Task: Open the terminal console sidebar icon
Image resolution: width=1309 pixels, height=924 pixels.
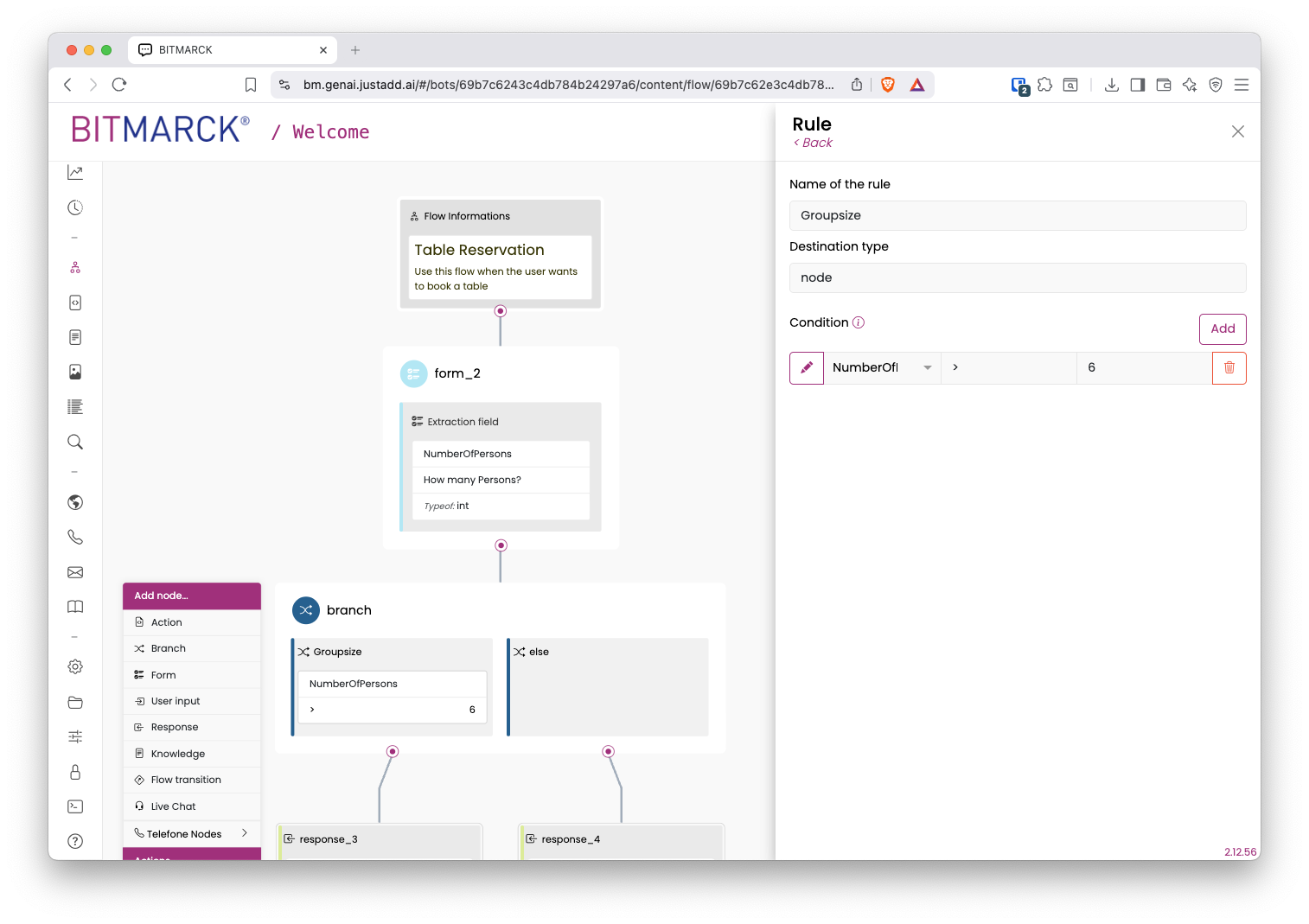Action: point(75,806)
